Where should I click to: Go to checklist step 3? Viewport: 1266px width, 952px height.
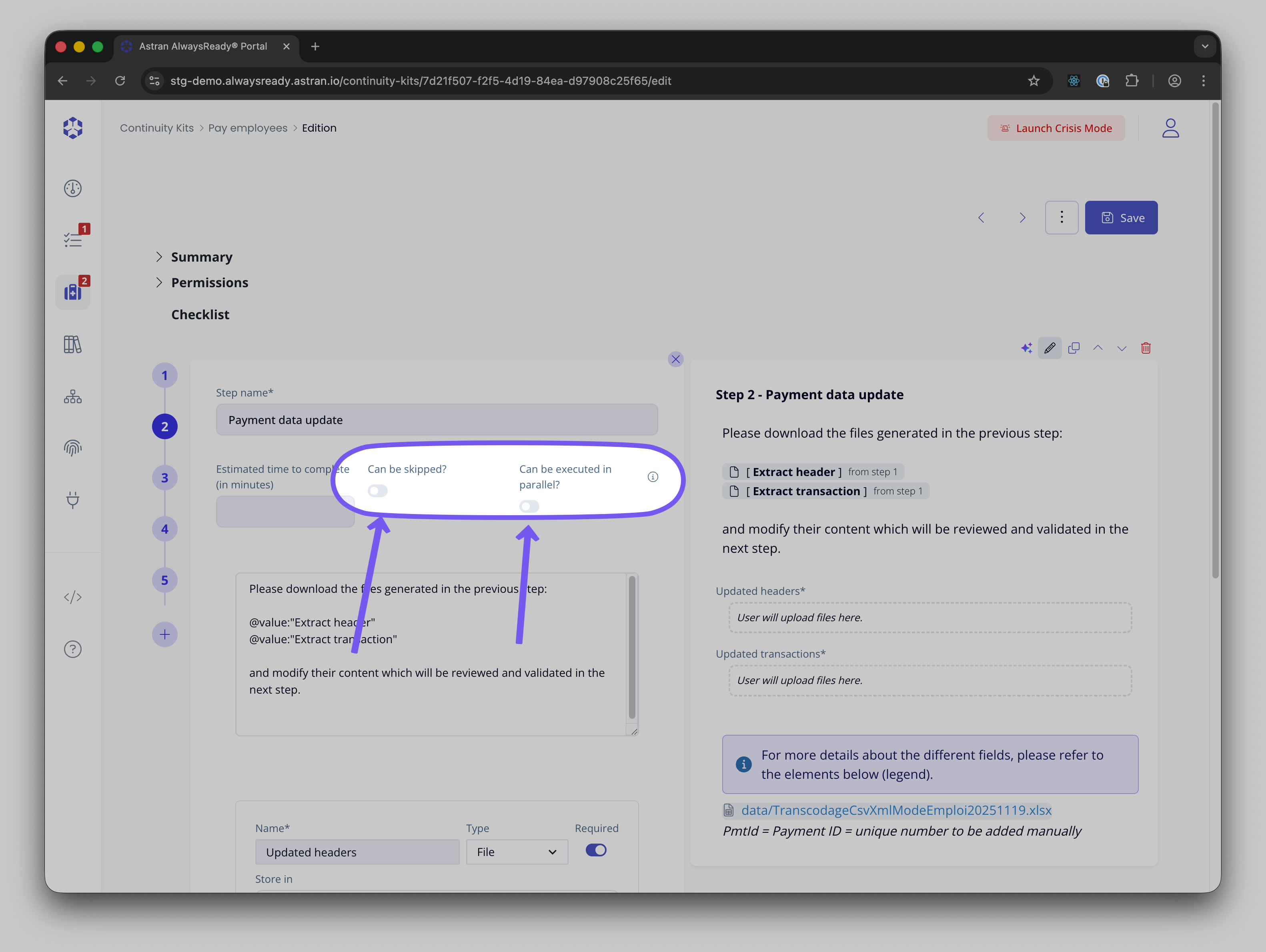click(x=165, y=478)
